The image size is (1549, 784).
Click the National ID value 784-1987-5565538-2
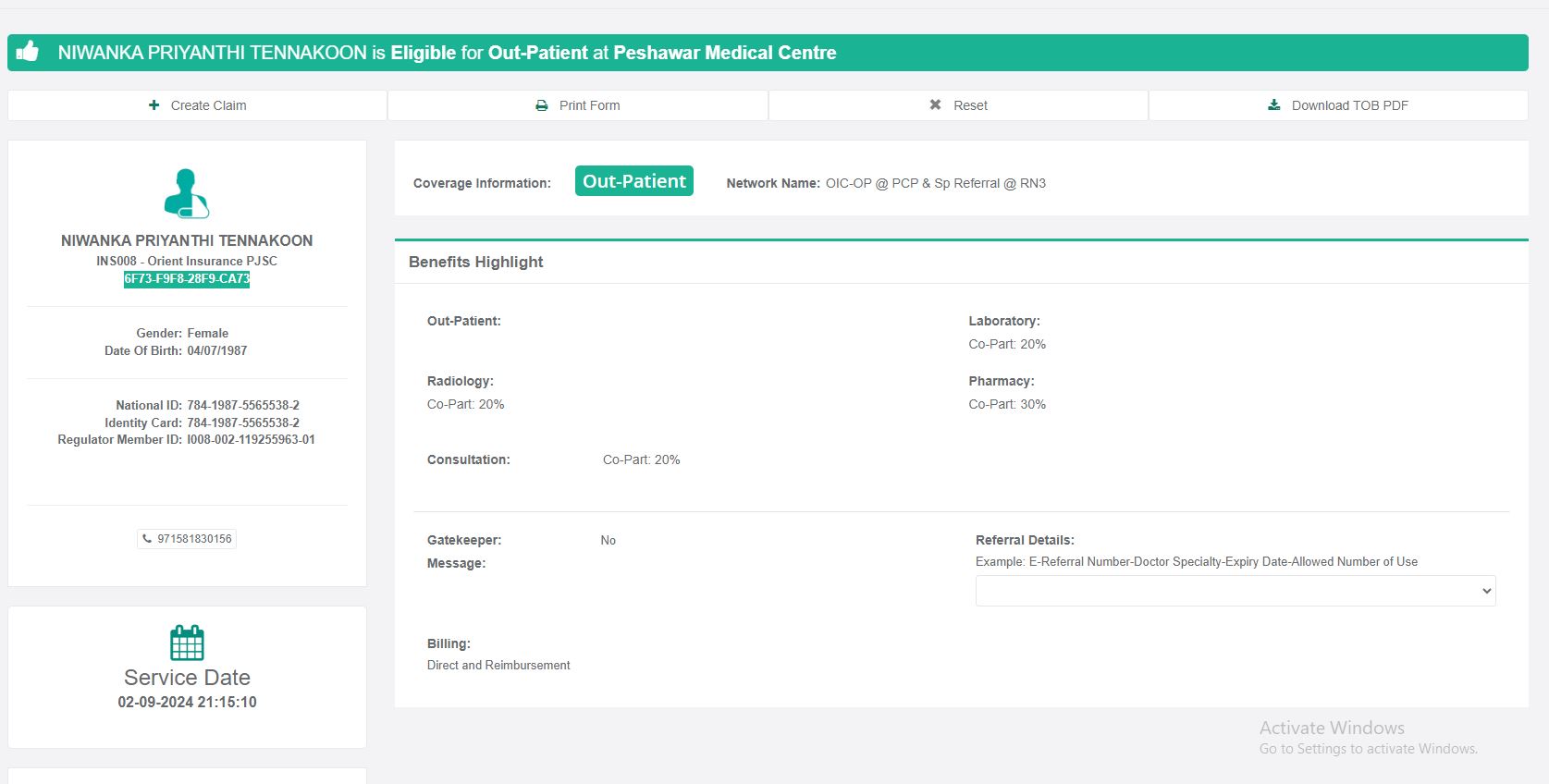click(243, 405)
